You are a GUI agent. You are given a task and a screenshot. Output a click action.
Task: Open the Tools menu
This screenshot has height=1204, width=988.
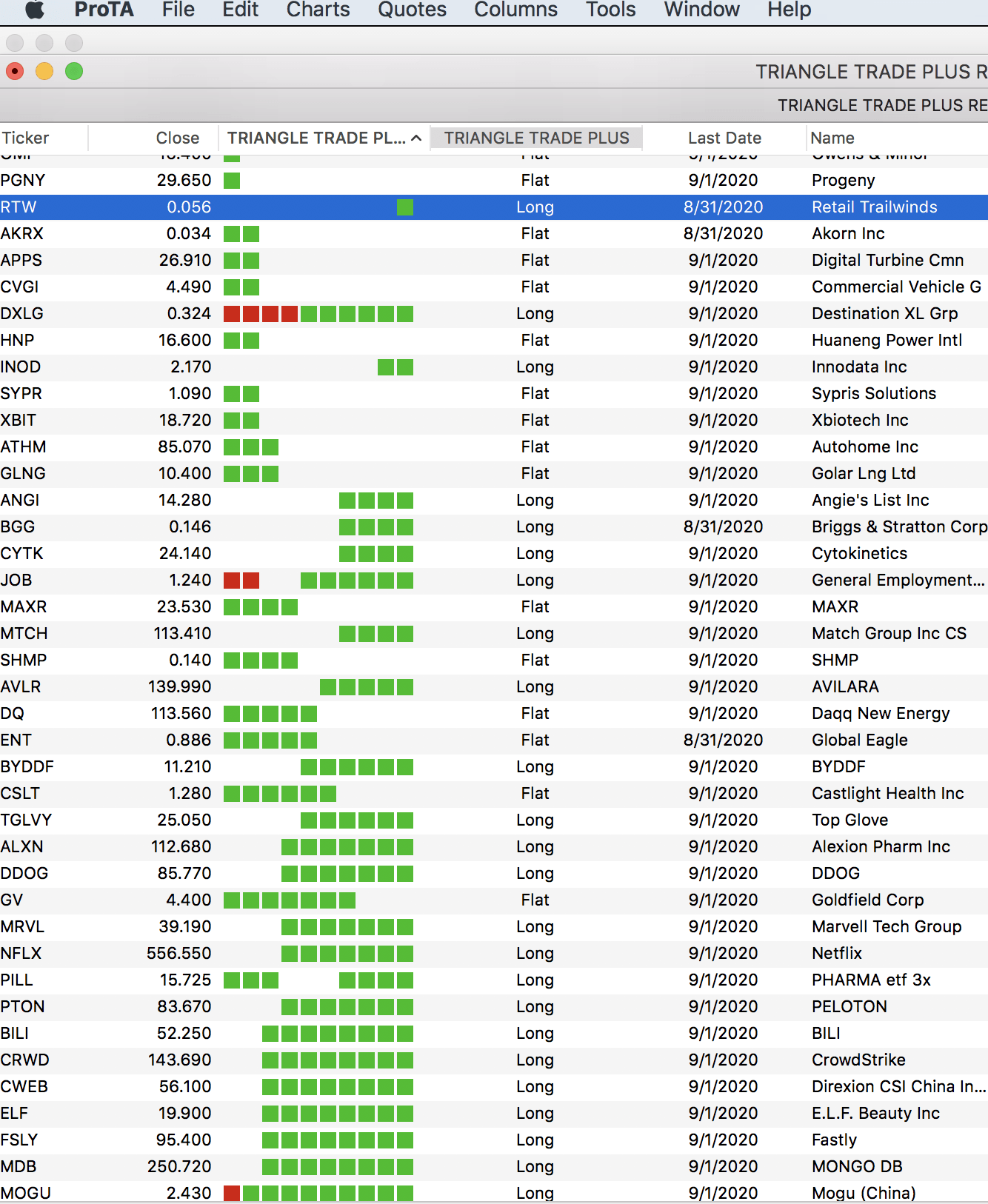pos(610,10)
